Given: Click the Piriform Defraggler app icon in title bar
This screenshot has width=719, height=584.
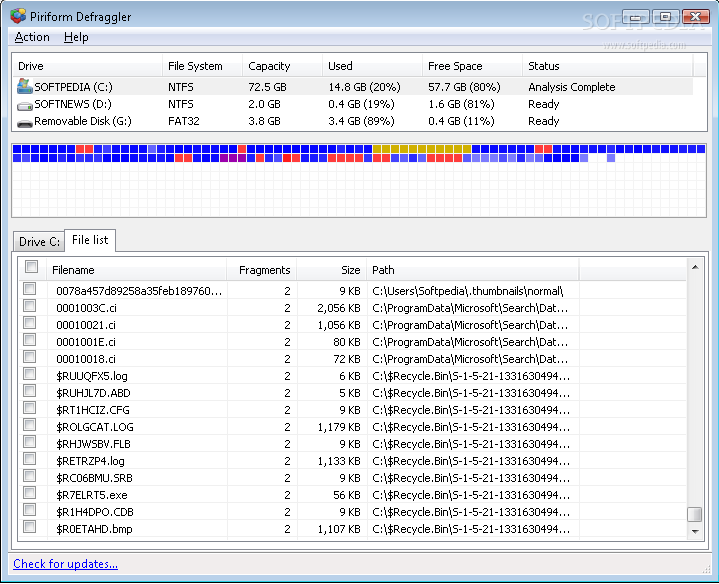Looking at the screenshot, I should click(x=18, y=16).
